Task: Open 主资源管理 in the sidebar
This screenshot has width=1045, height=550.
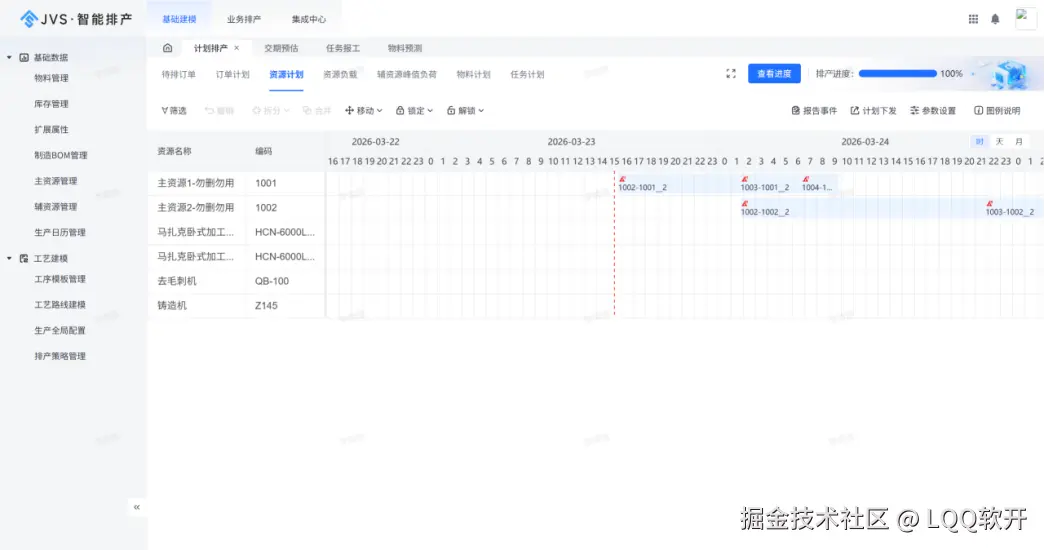Action: (x=56, y=181)
